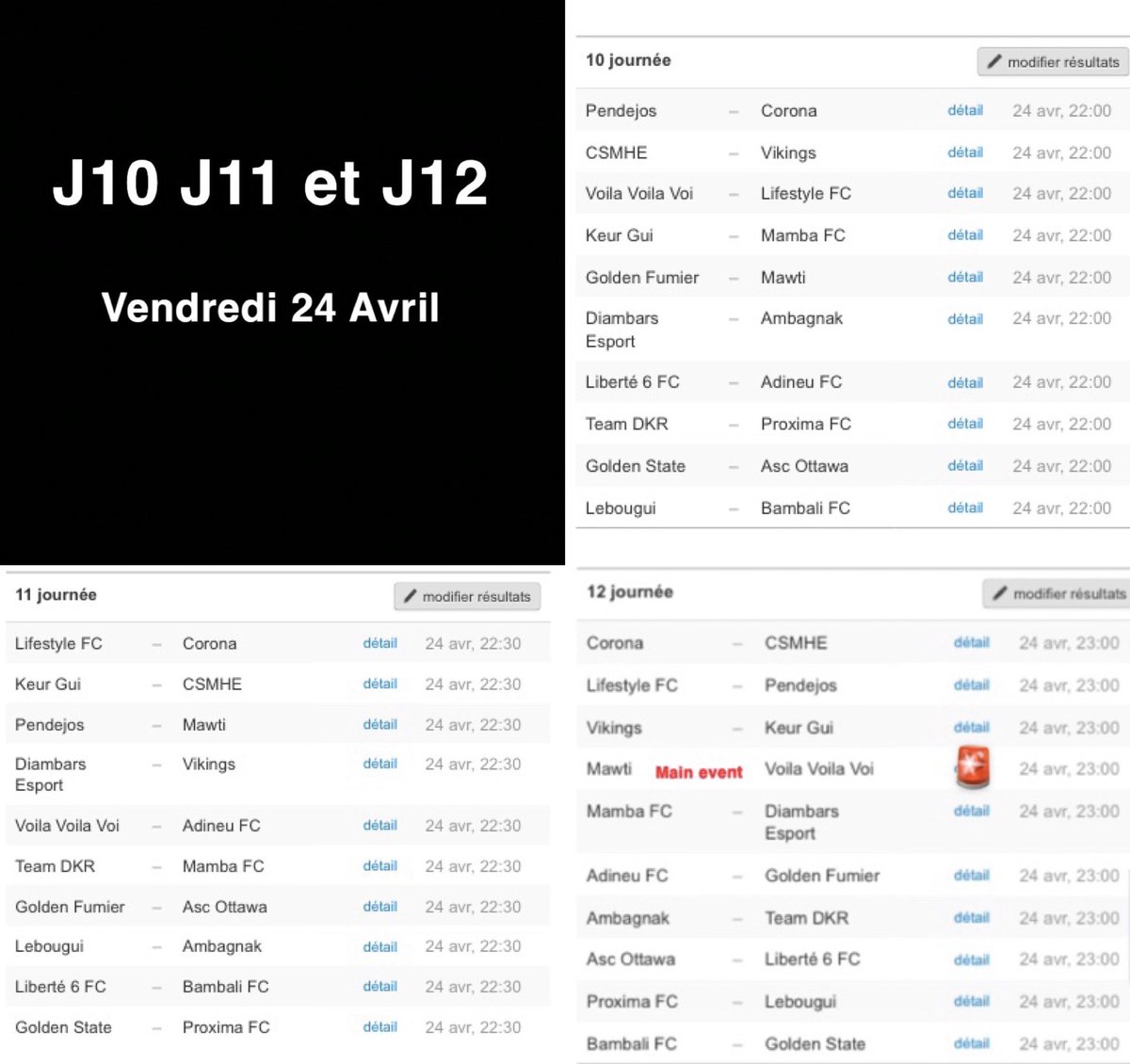Open détail for Voila Voila Voi vs Adineu FC

pyautogui.click(x=380, y=825)
